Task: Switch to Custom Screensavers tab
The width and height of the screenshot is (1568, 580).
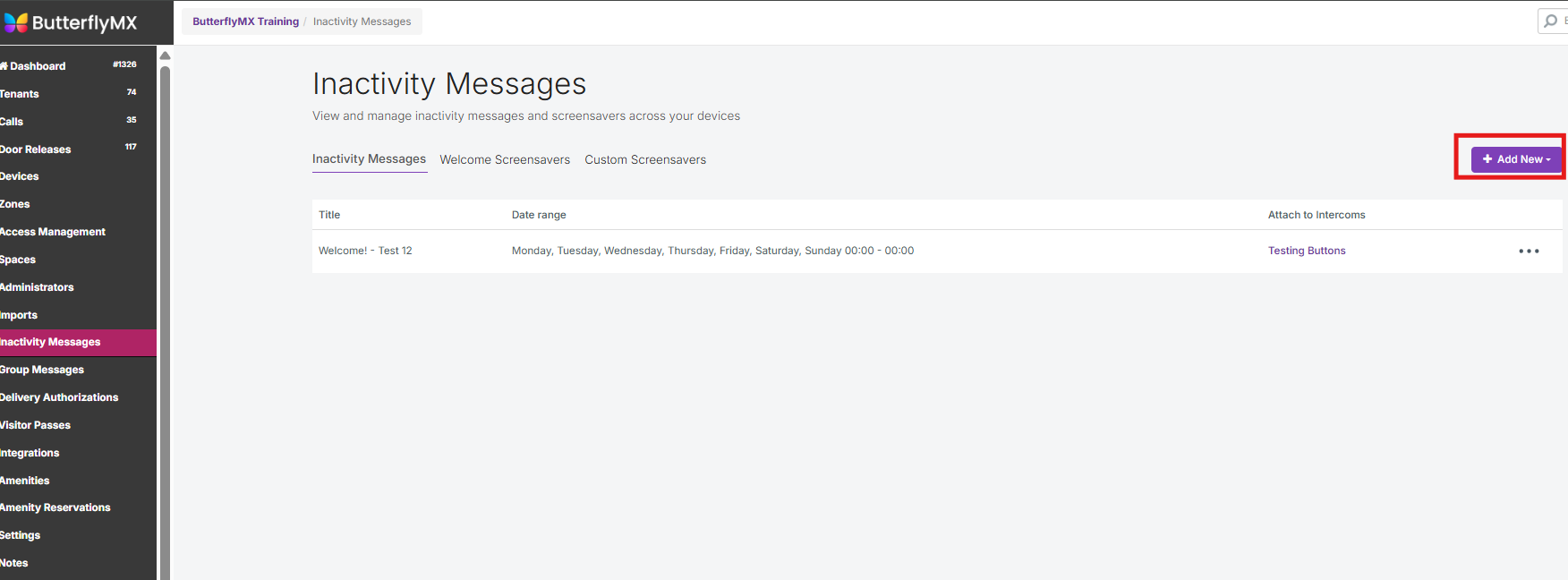Action: pyautogui.click(x=645, y=160)
